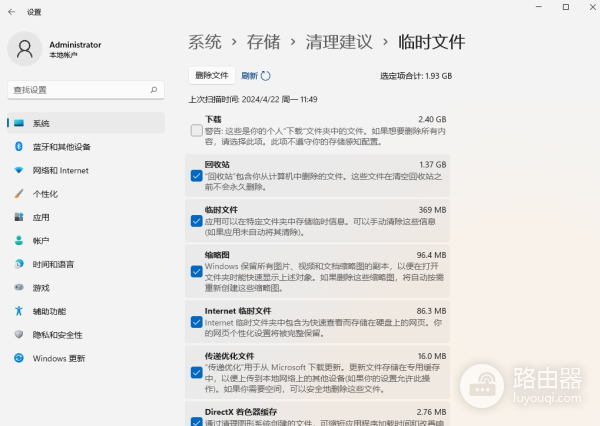Click 刷新 to rescan files

255,75
